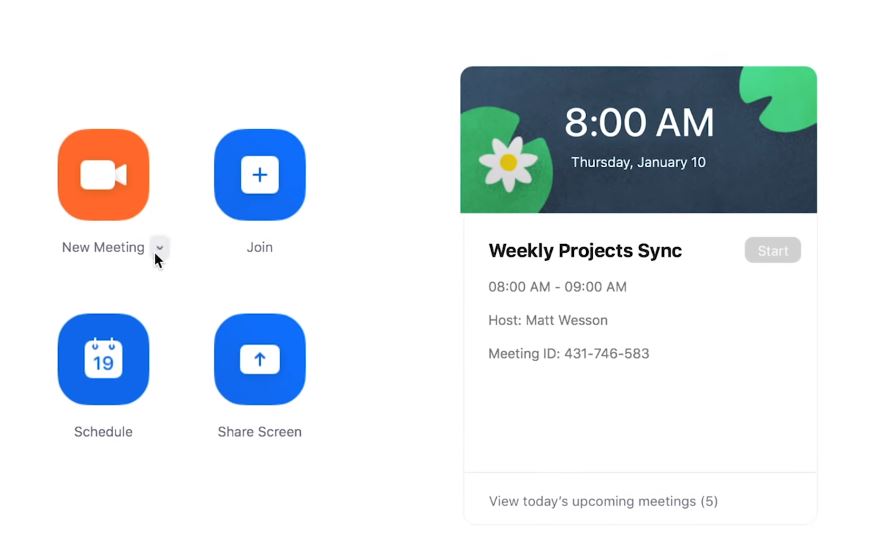Click the New Meeting label
873x554 pixels.
point(103,247)
